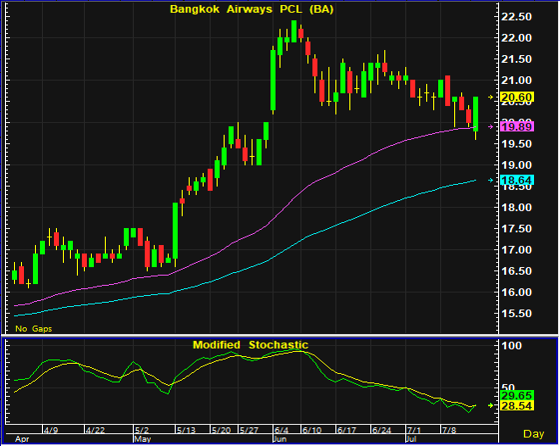The image size is (560, 446).
Task: Click the 21.50 price axis label
Action: tap(516, 59)
